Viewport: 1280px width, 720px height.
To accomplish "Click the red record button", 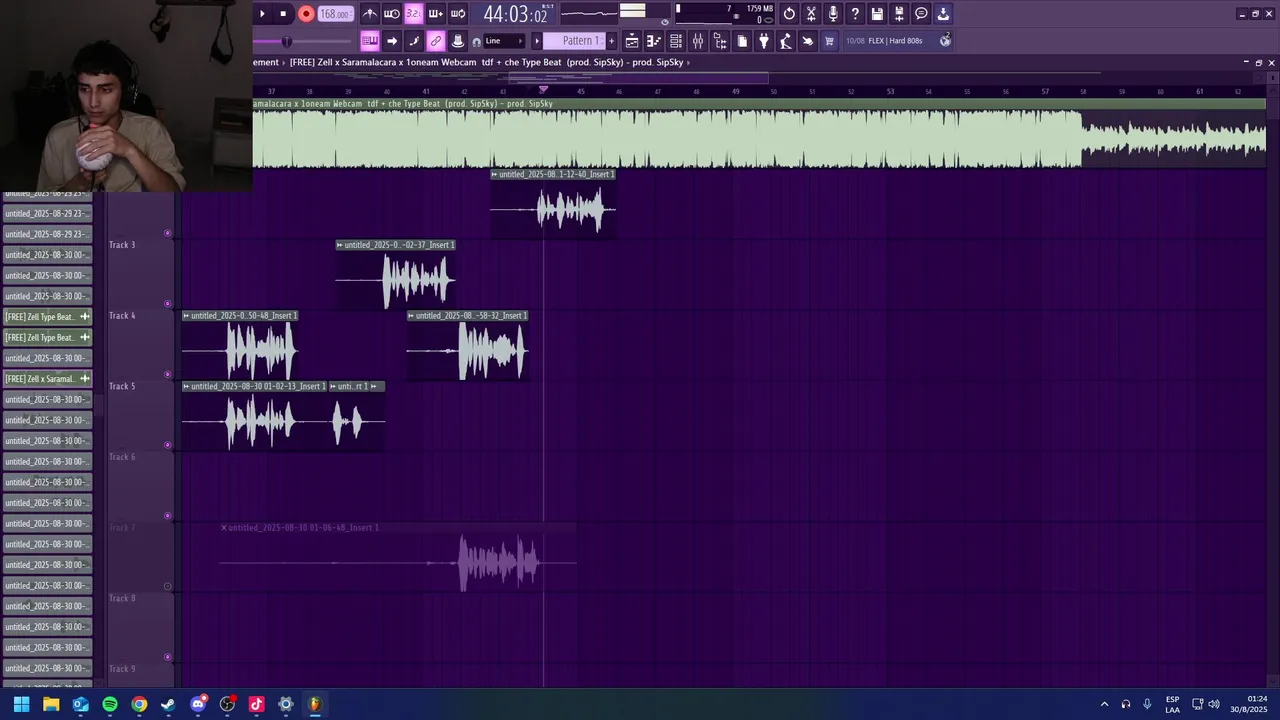I will 306,14.
